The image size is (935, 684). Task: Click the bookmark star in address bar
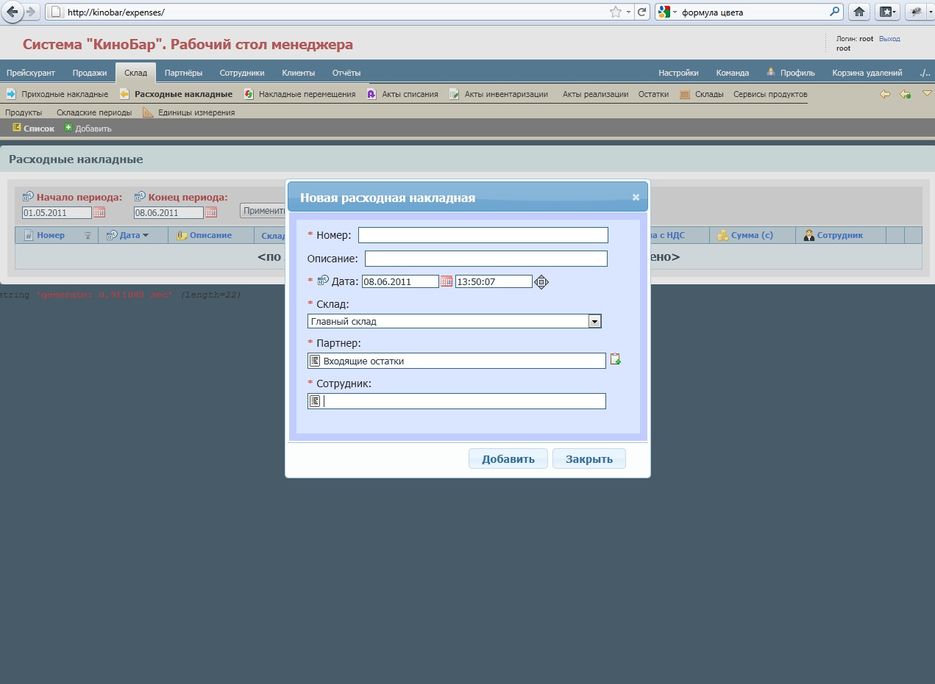click(615, 12)
